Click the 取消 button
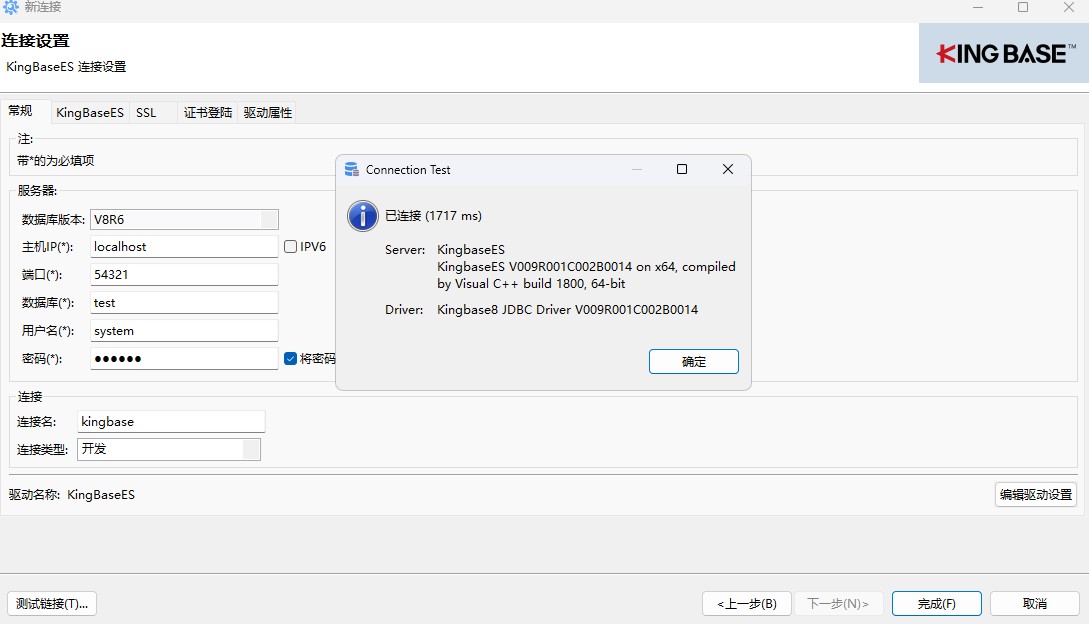 tap(1035, 603)
